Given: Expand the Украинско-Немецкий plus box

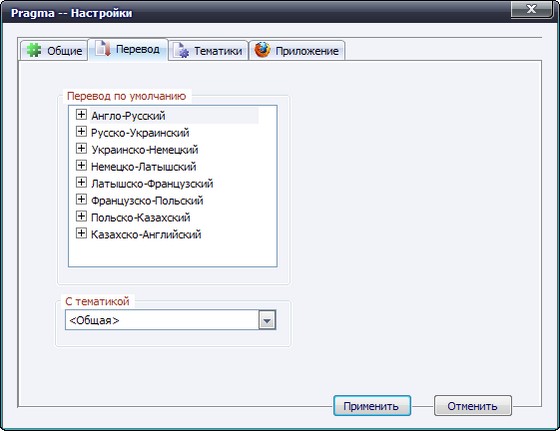Looking at the screenshot, I should (81, 148).
